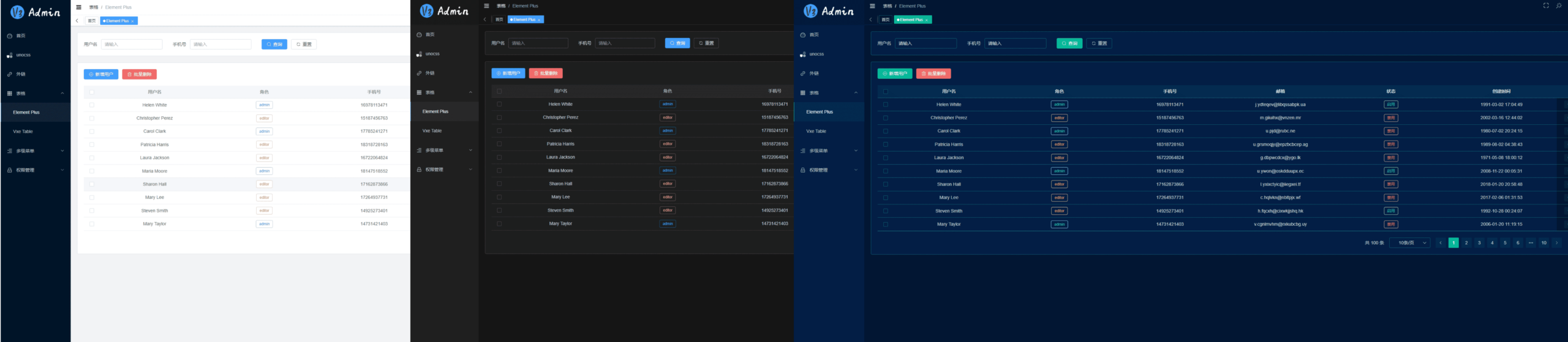Image resolution: width=1568 pixels, height=342 pixels.
Task: Click fullscreen icon in blue theme header
Action: coord(1545,6)
